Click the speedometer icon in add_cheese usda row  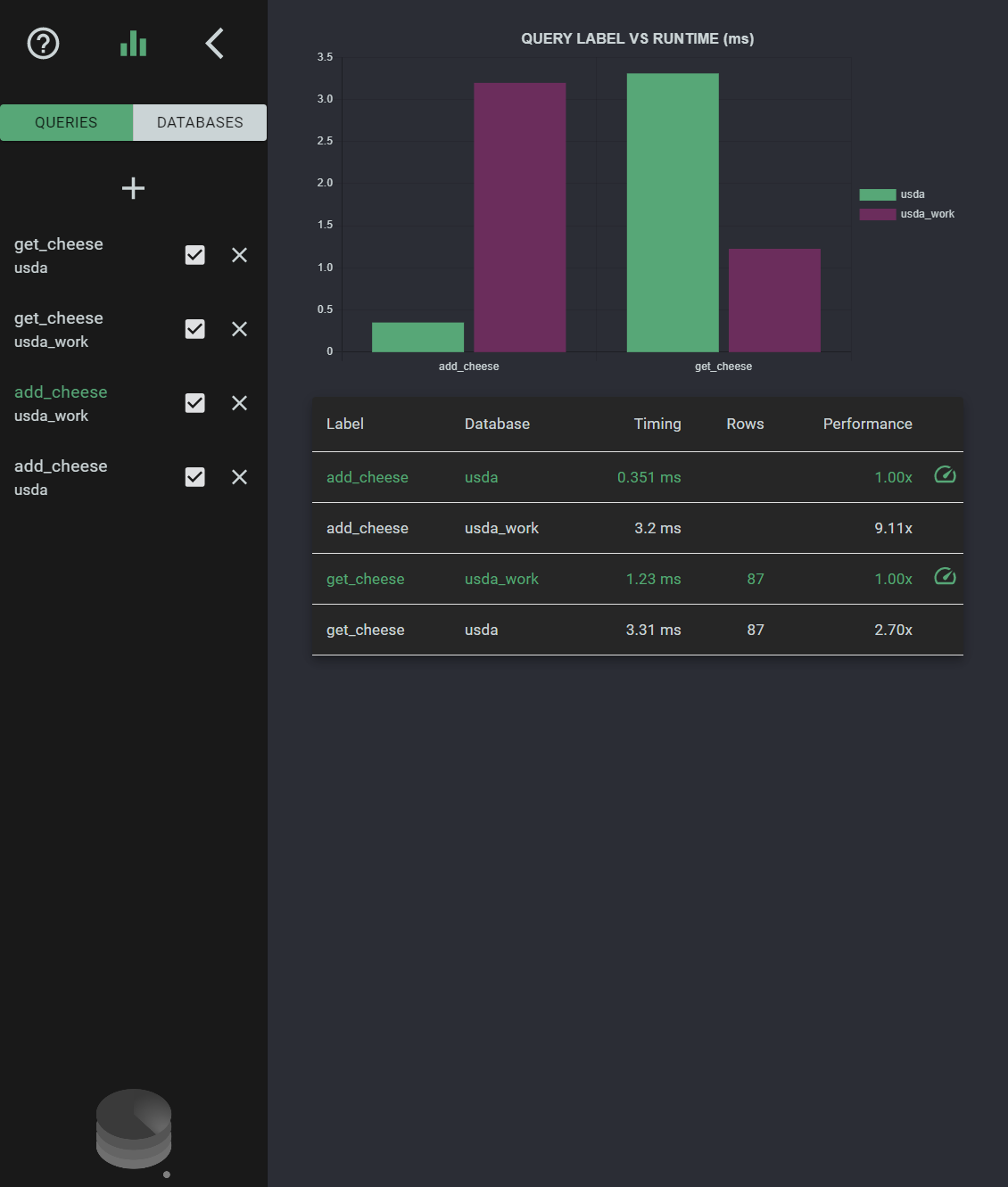945,475
